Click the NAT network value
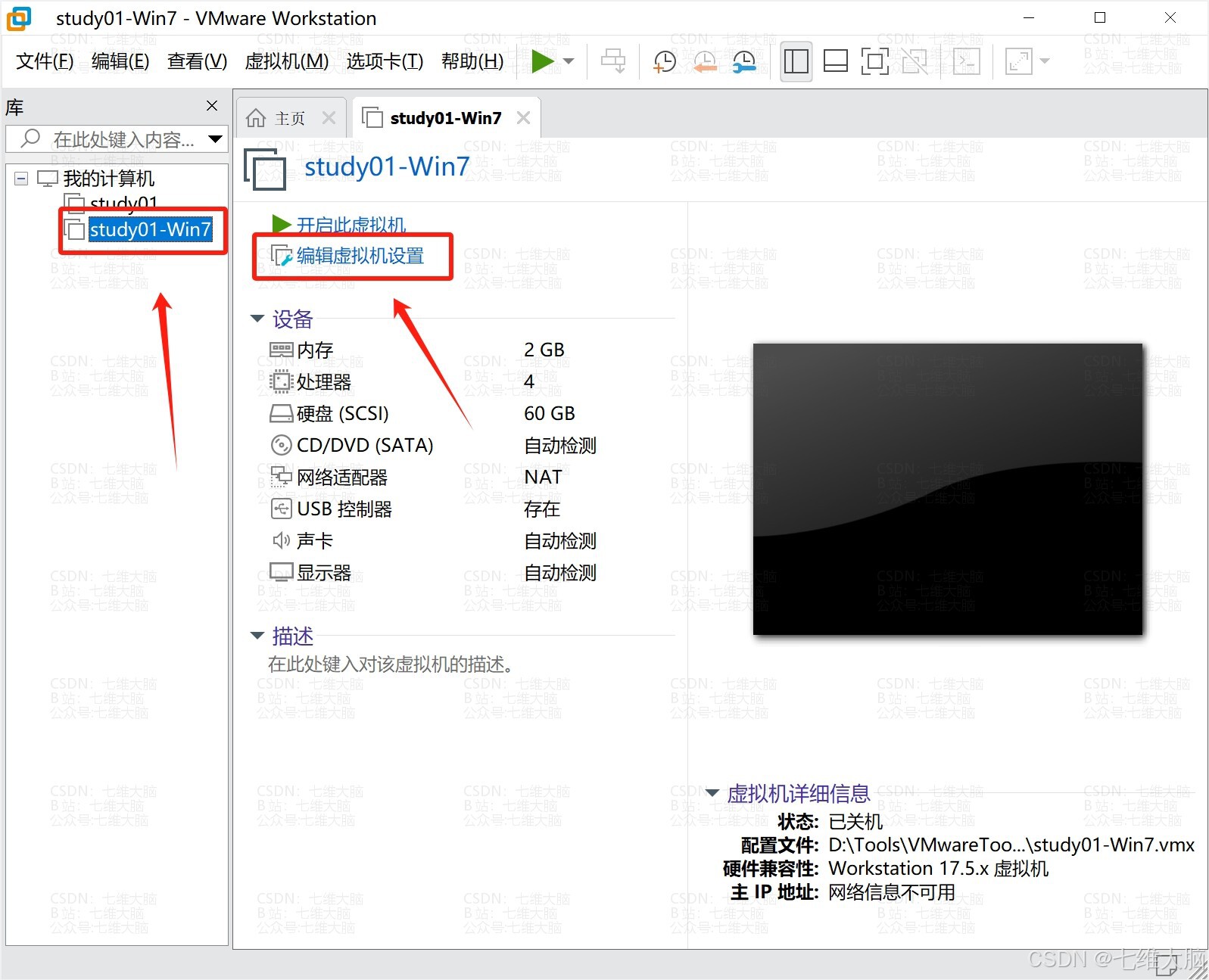This screenshot has height=980, width=1209. tap(543, 478)
